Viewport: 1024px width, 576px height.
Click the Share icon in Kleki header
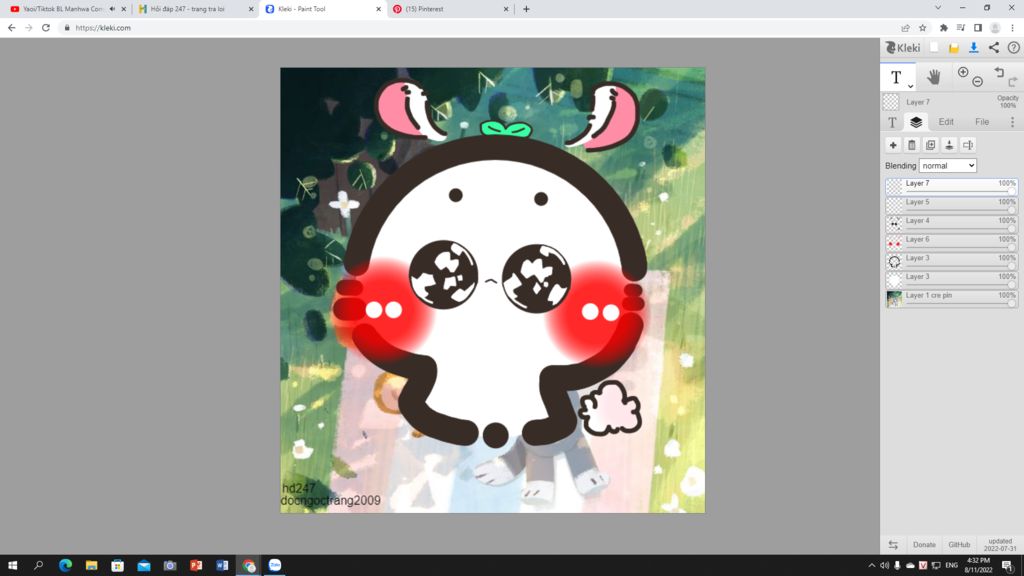[x=993, y=47]
